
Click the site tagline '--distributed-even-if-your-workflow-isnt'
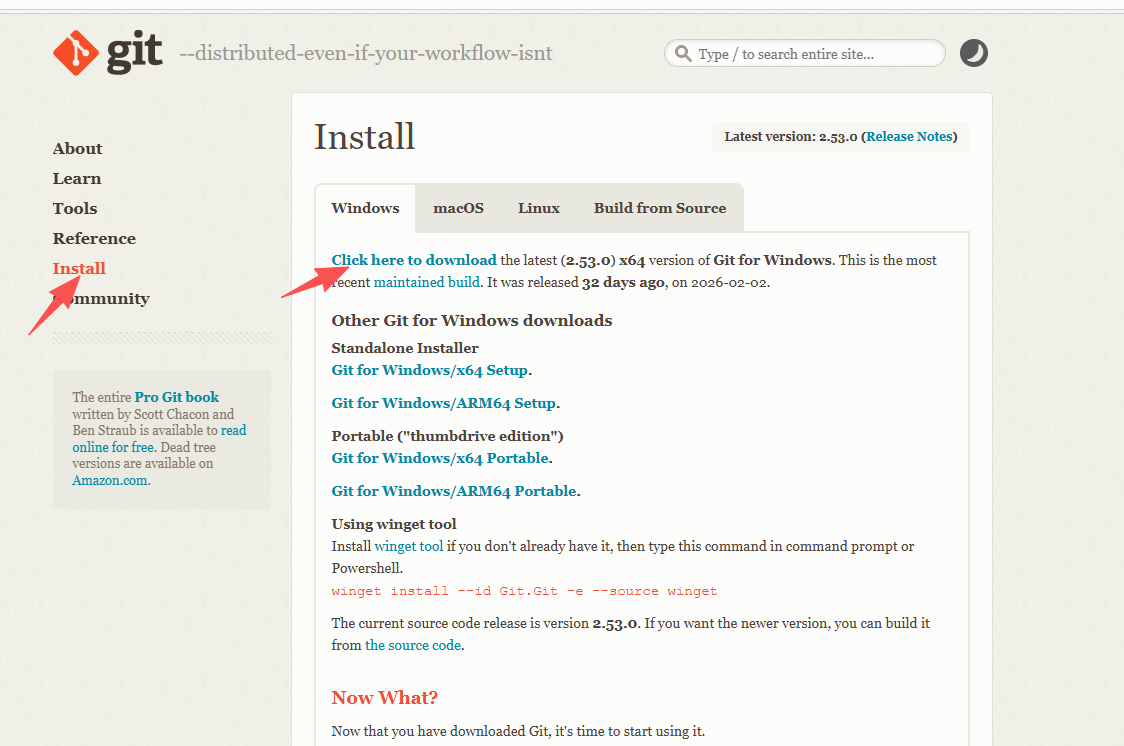click(366, 53)
